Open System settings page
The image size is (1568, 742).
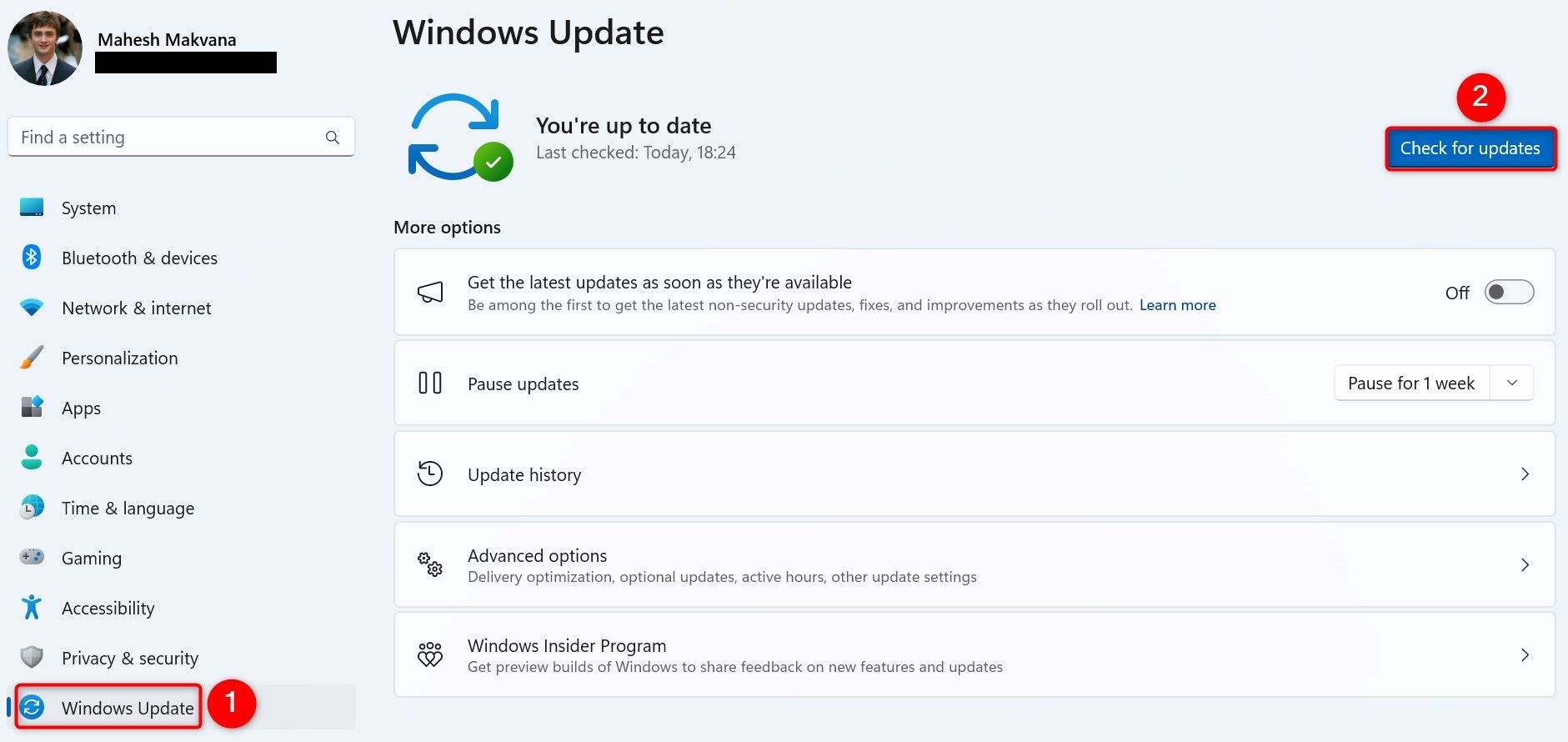[181, 208]
